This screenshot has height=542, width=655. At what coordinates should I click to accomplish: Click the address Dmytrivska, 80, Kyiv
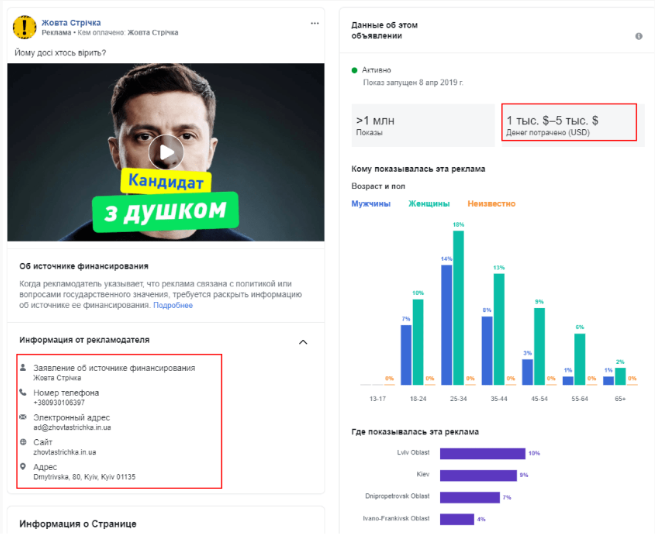[x=84, y=477]
